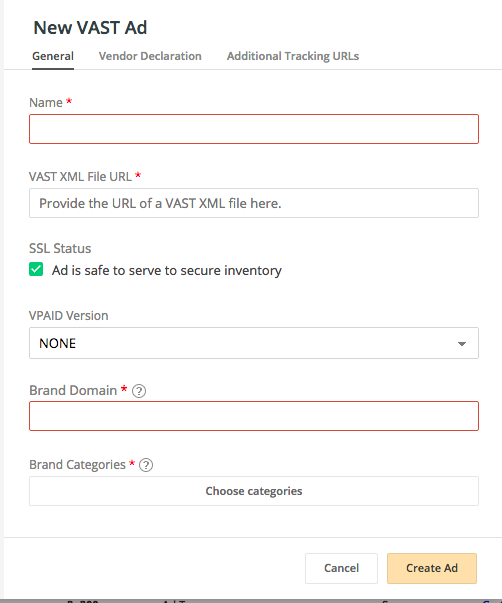Click the help icon next to Brand Domain
The width and height of the screenshot is (502, 603).
click(138, 391)
